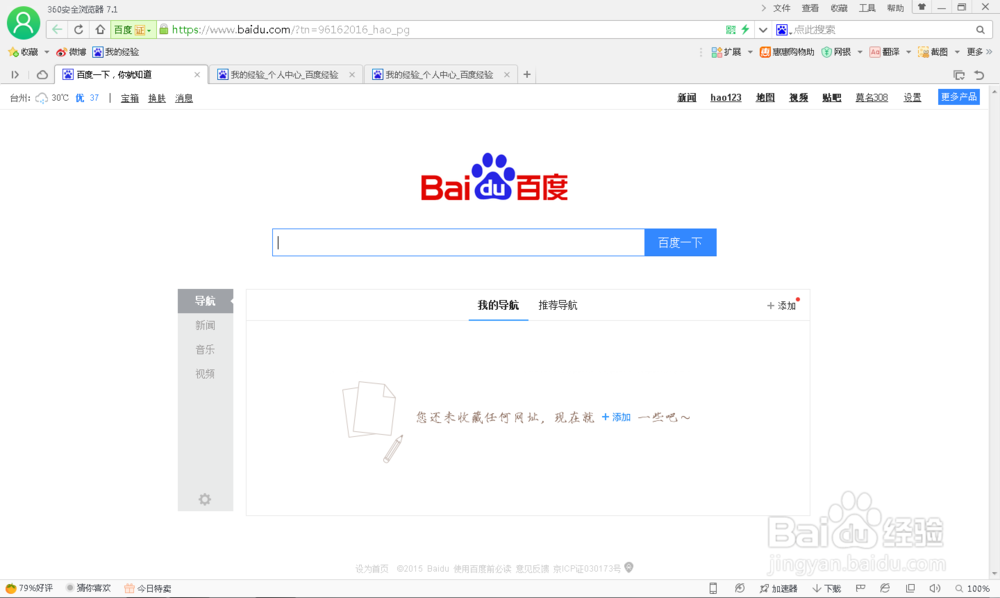Toggle sound with the speaker icon
This screenshot has height=598, width=1000.
935,588
